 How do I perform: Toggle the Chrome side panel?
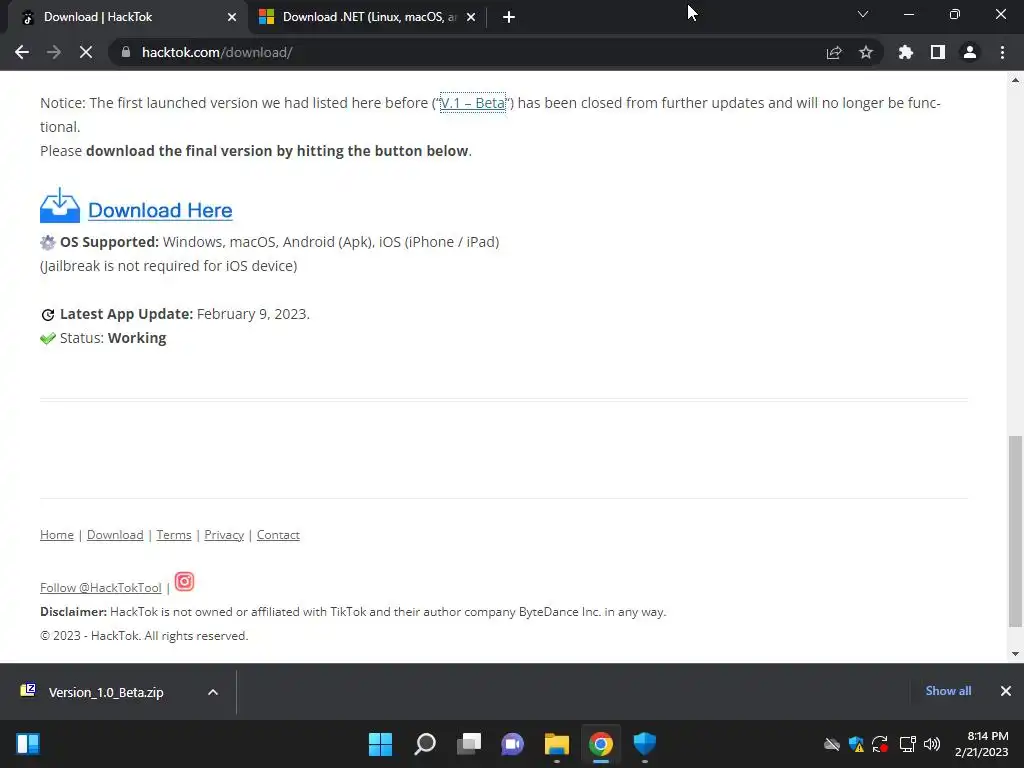click(x=938, y=52)
